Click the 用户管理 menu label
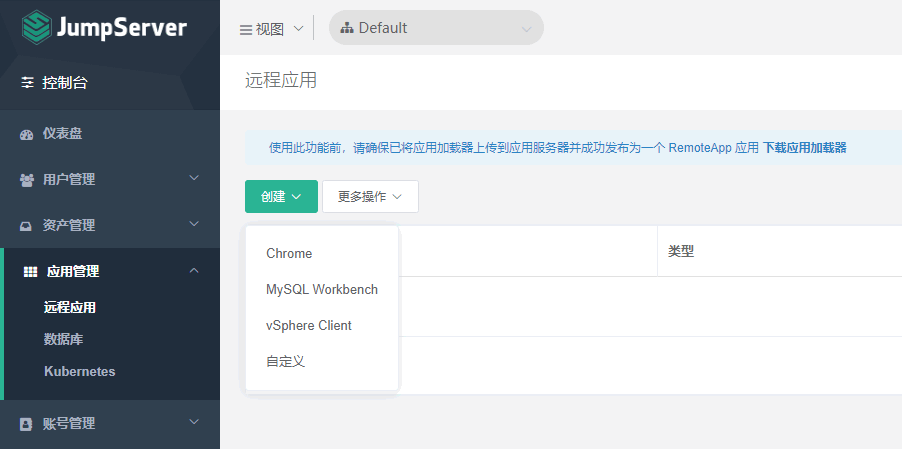This screenshot has width=902, height=449. (x=69, y=180)
